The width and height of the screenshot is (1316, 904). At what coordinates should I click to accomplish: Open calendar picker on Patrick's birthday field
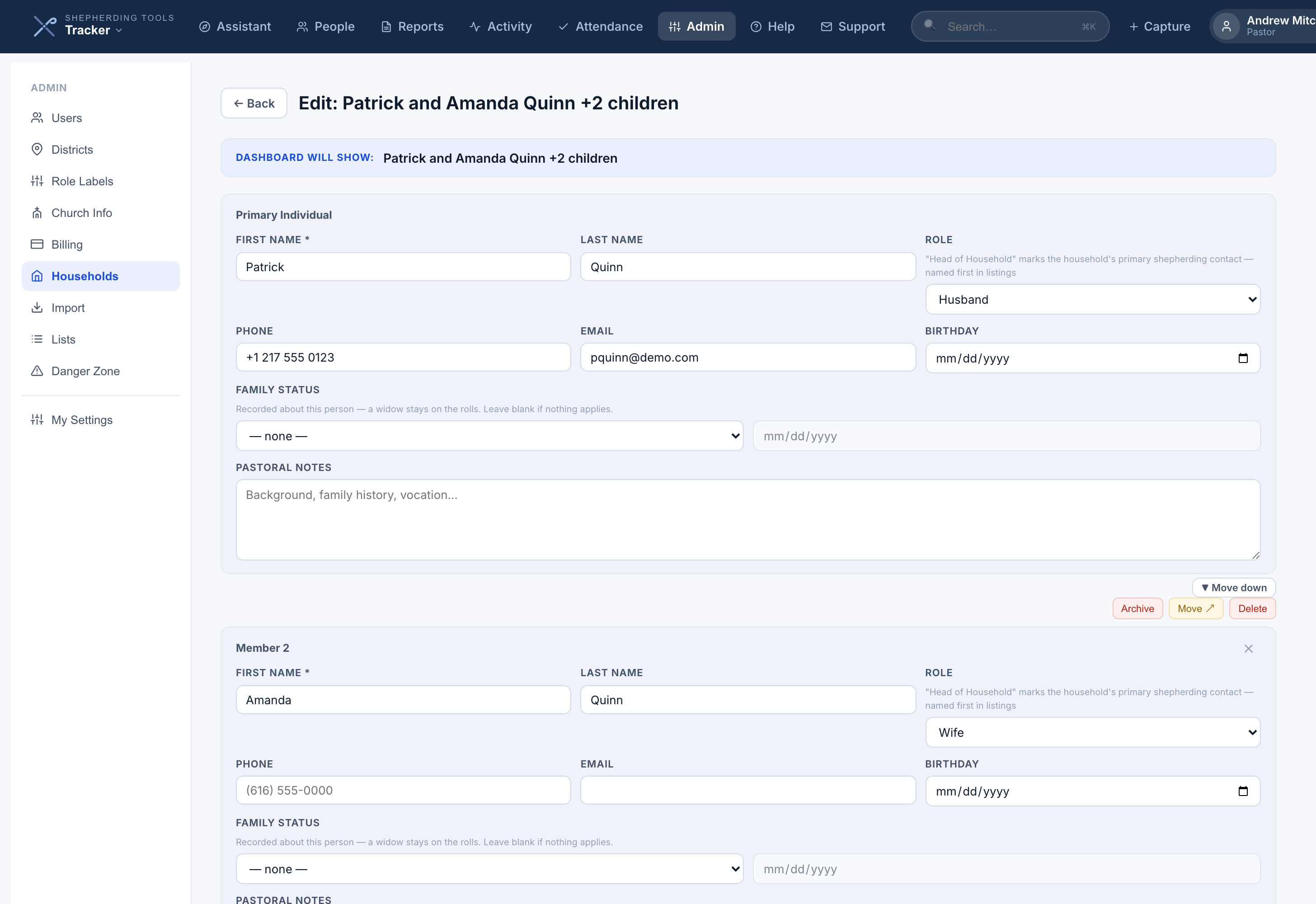click(x=1243, y=358)
